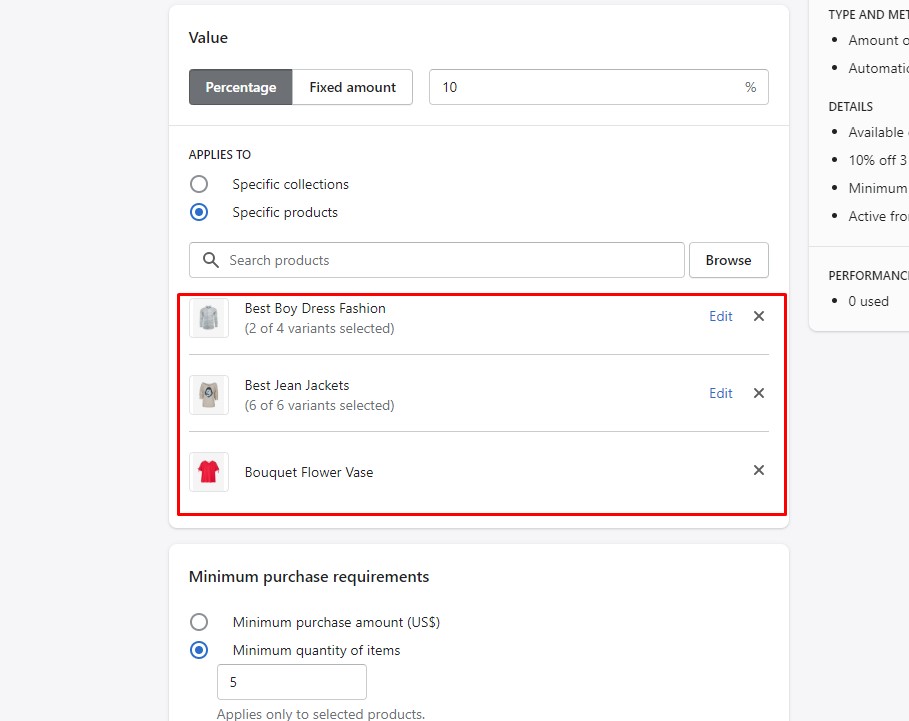This screenshot has width=909, height=721.
Task: Edit variants for Best Jean Jackets
Action: [x=720, y=393]
